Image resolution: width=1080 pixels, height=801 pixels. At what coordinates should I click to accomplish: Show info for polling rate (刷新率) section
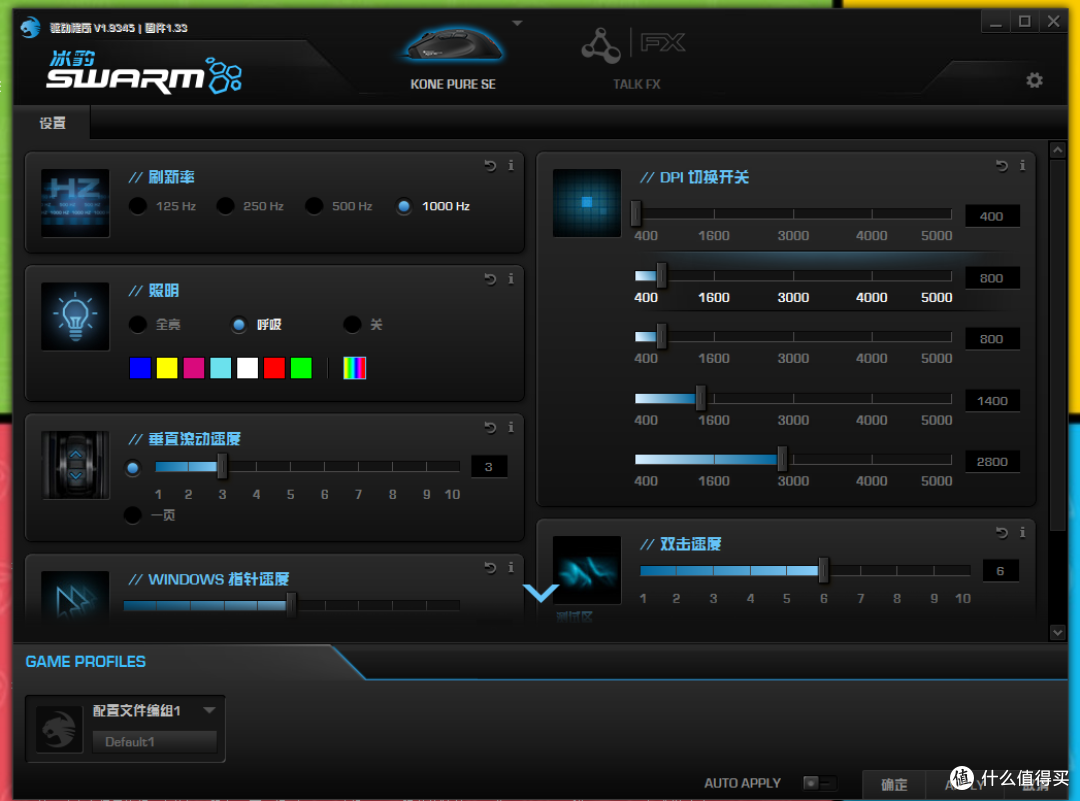coord(510,165)
